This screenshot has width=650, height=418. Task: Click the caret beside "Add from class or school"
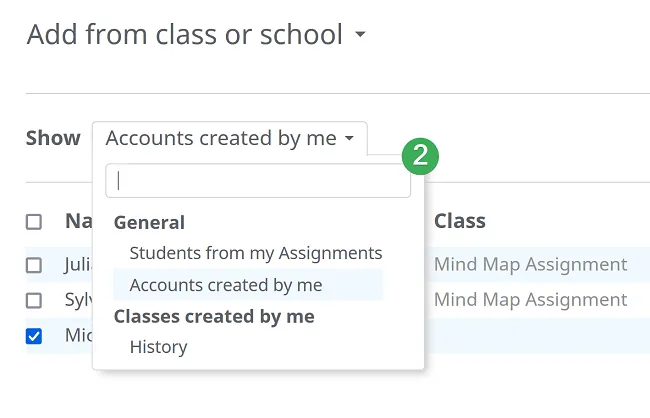coord(360,36)
